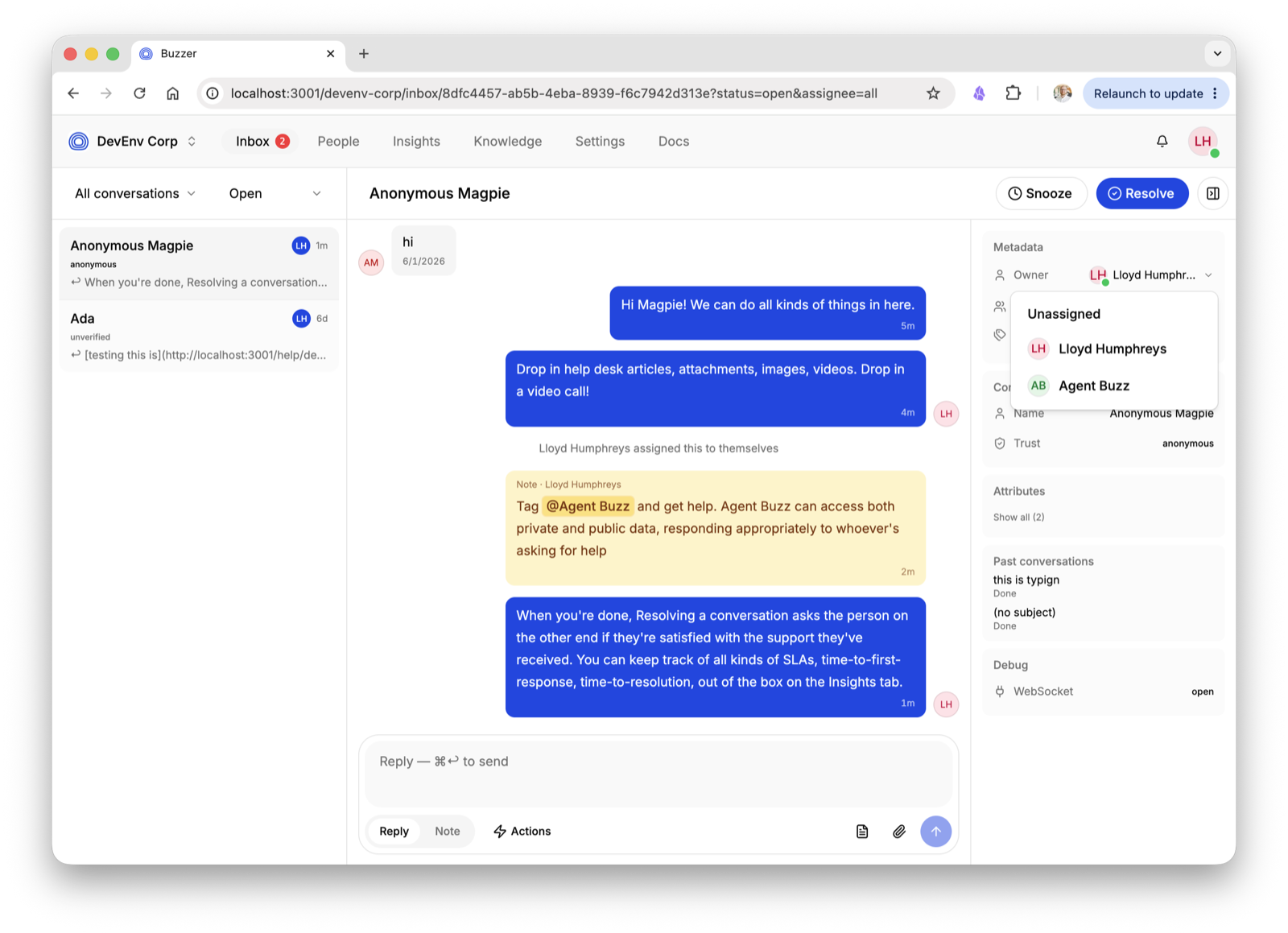Click the Anonymous Magpie conversation title
Image resolution: width=1288 pixels, height=933 pixels.
(440, 193)
